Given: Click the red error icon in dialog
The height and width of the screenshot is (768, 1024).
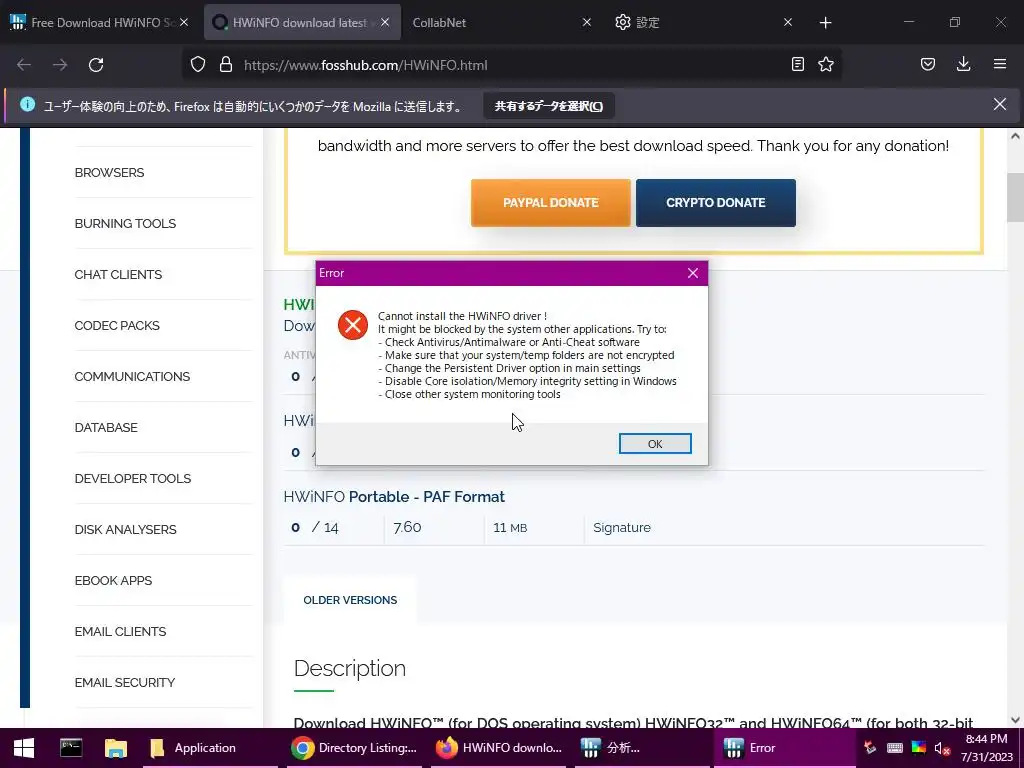Looking at the screenshot, I should (x=353, y=325).
